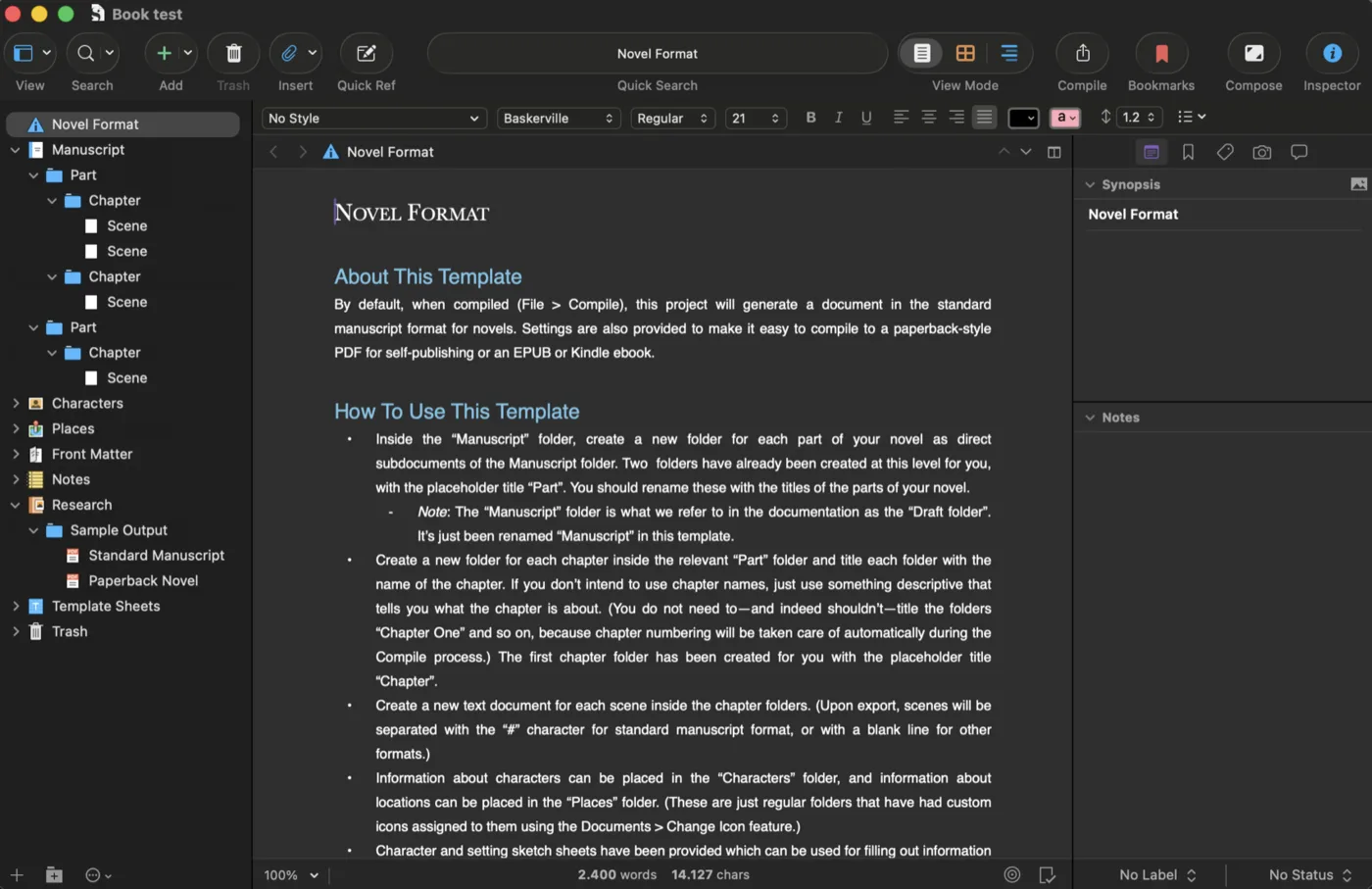Image resolution: width=1372 pixels, height=889 pixels.
Task: Collapse the Manuscript folder
Action: coord(15,150)
